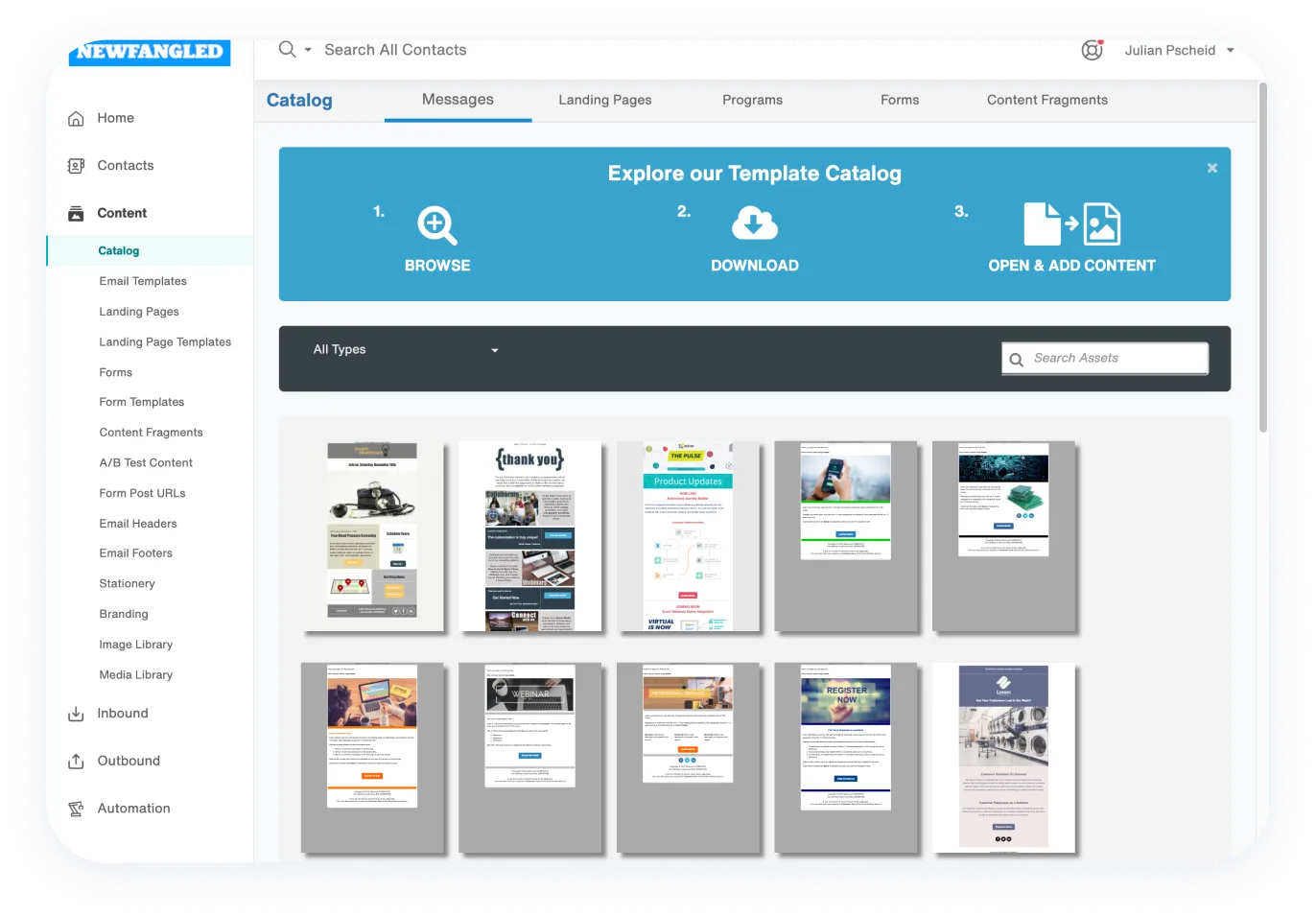Click the Content archive-box icon
This screenshot has height=916, width=1316.
76,212
